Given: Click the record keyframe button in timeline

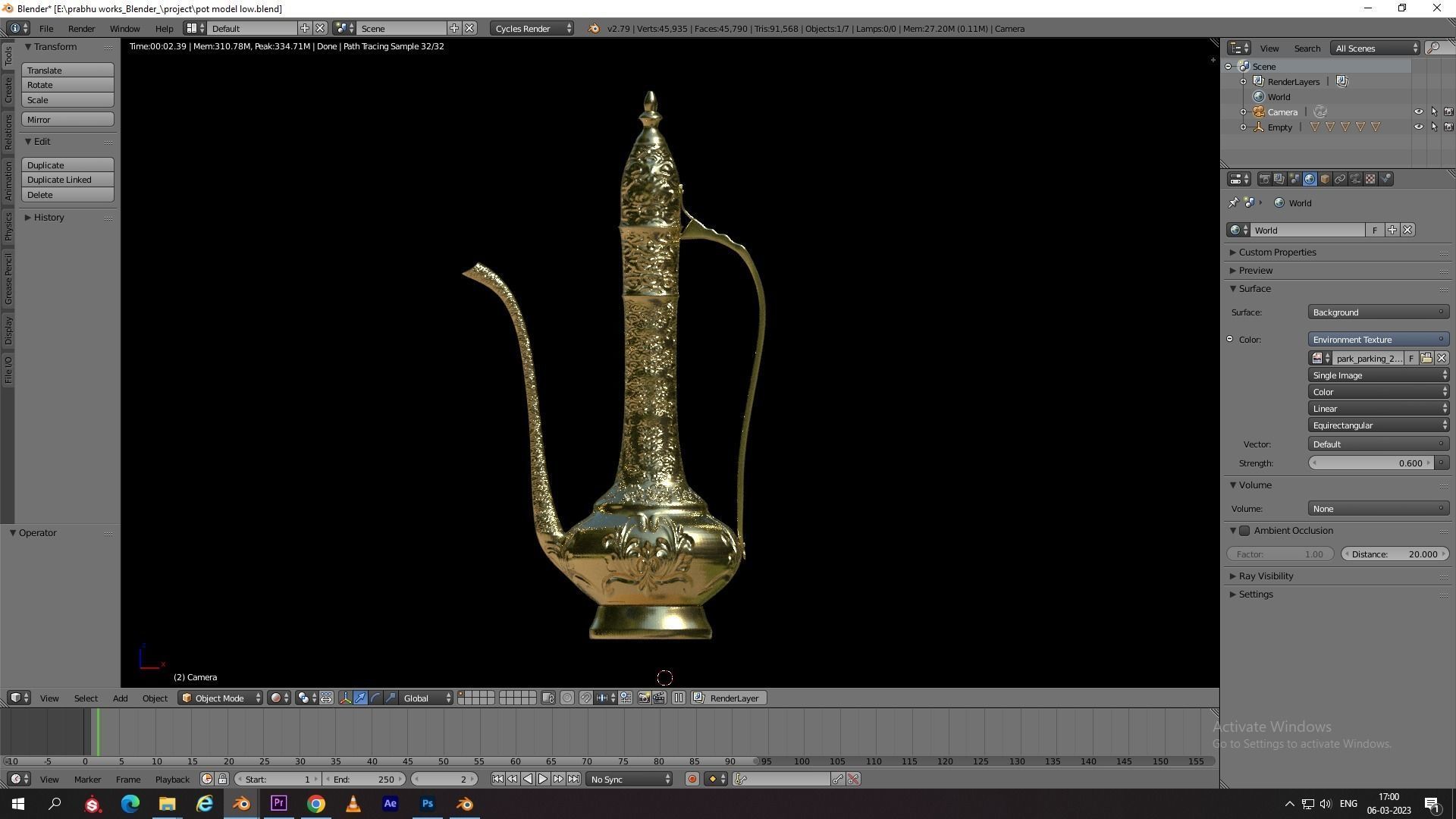Looking at the screenshot, I should coord(692,780).
